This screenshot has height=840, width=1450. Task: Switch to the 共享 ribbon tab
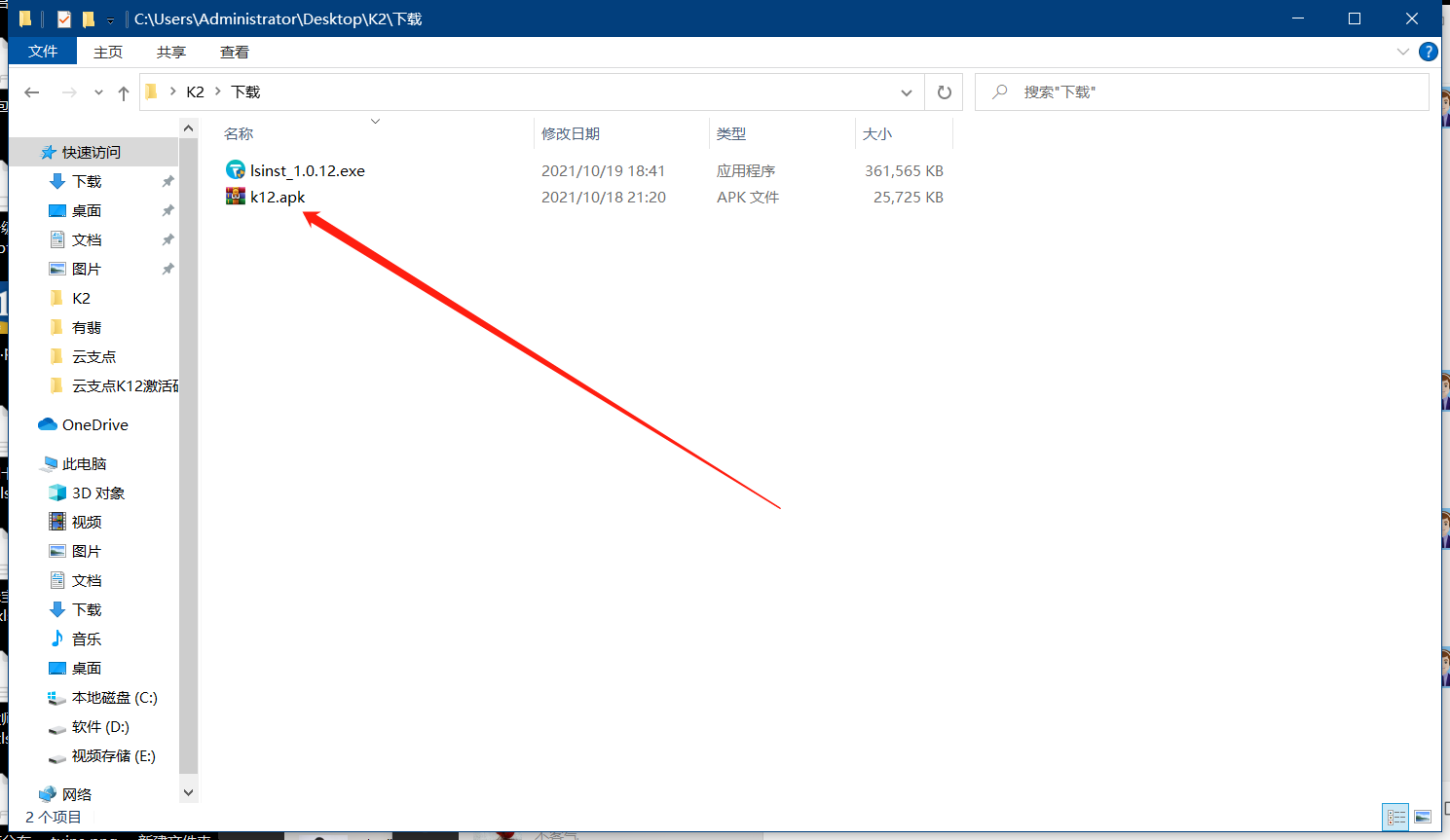pos(171,53)
